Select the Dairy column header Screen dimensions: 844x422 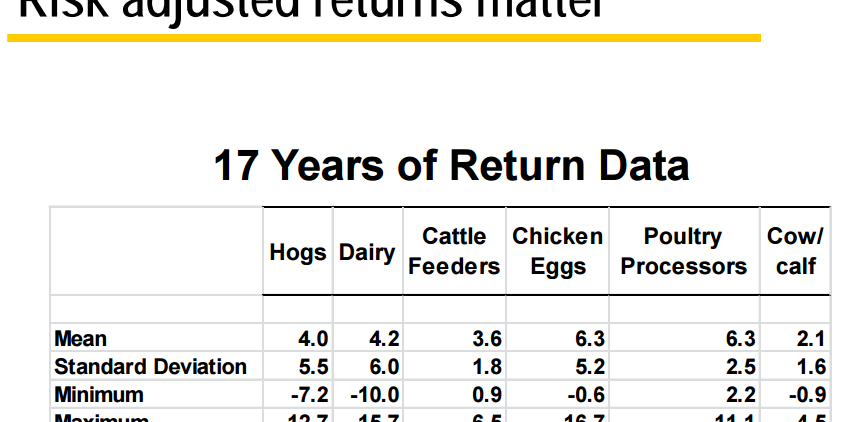point(367,252)
